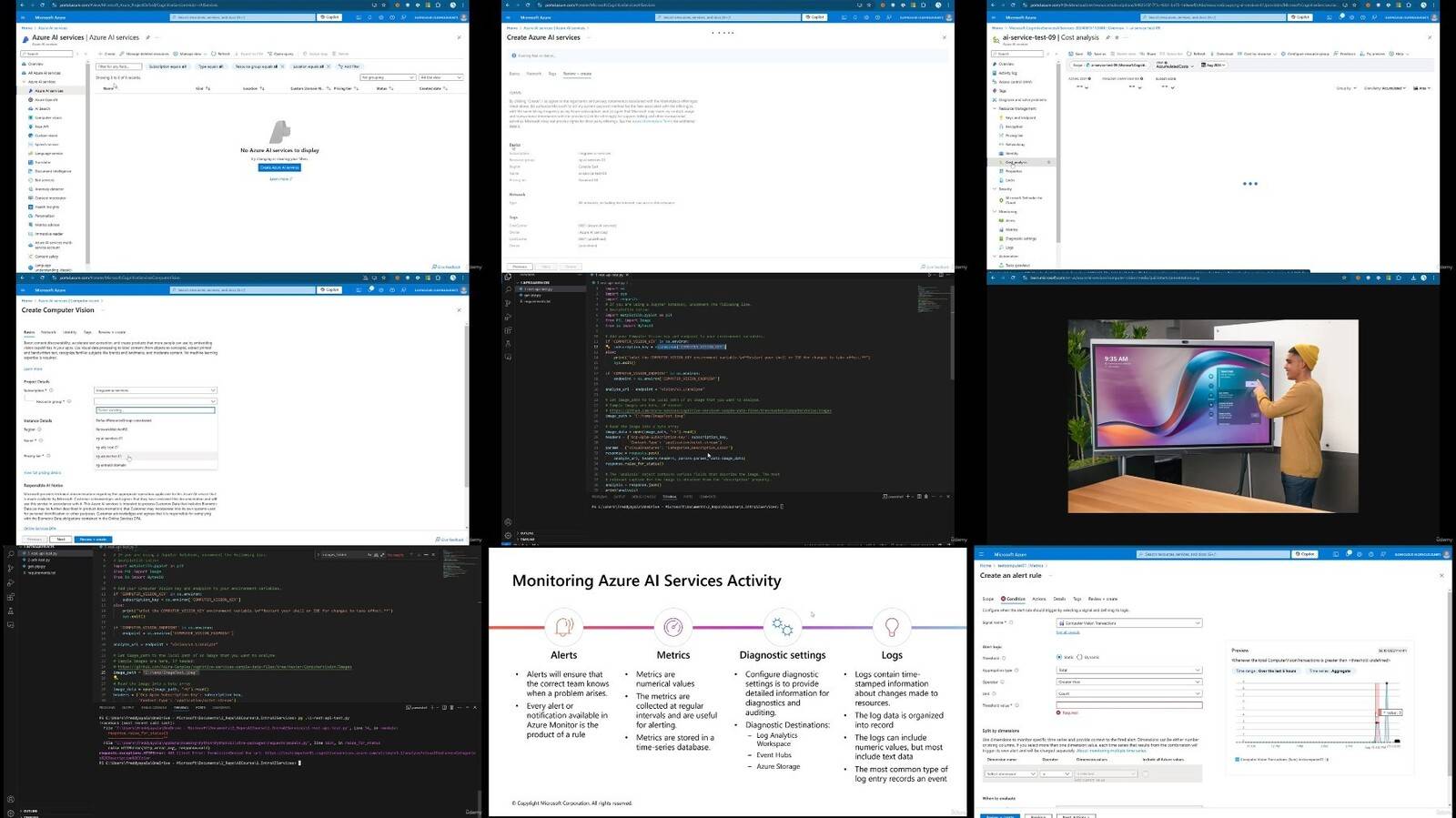The height and width of the screenshot is (818, 1456).
Task: Remove the location equals all filter
Action: coord(329,66)
